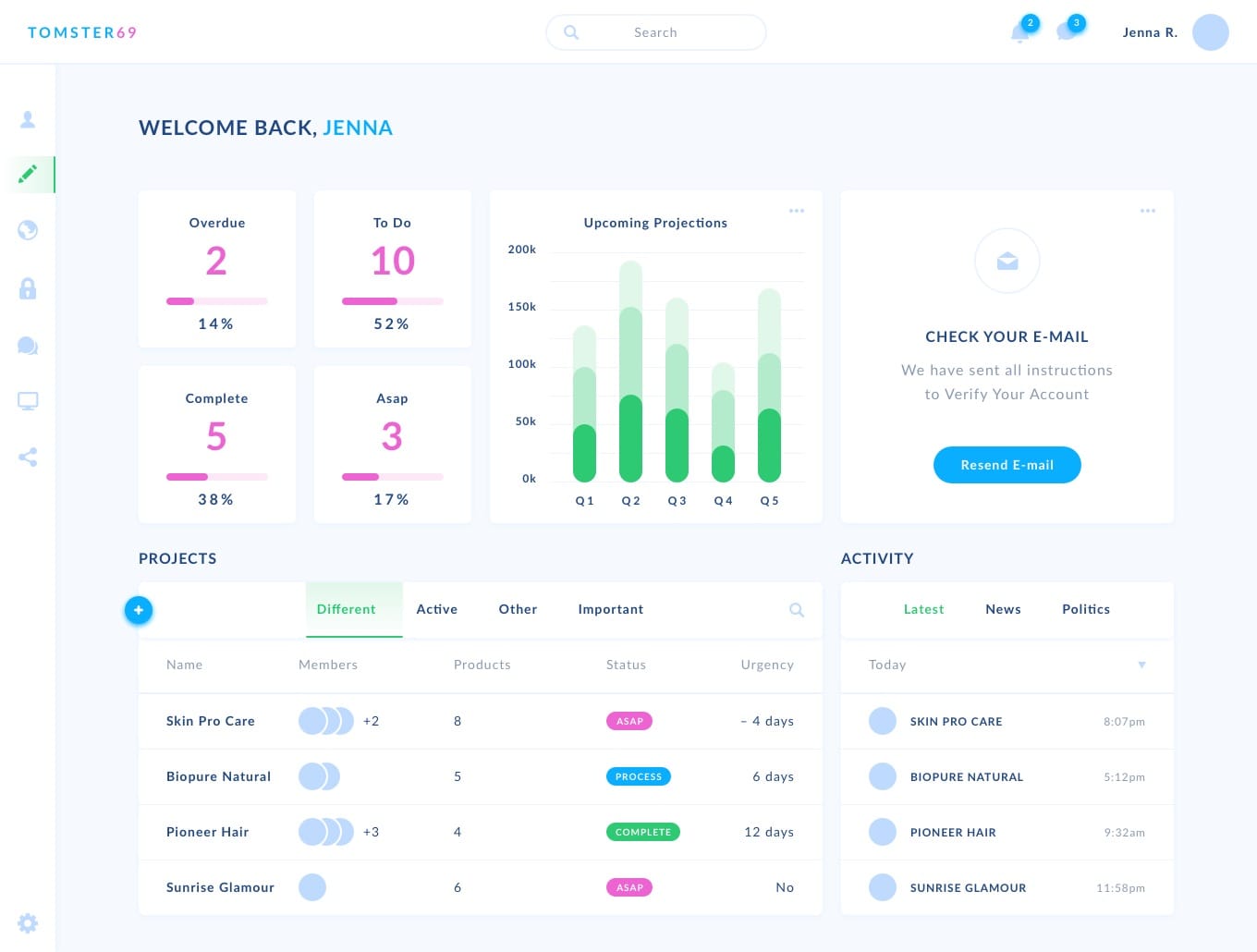Click the user profile sidebar icon
This screenshot has height=952, width=1257.
(28, 119)
